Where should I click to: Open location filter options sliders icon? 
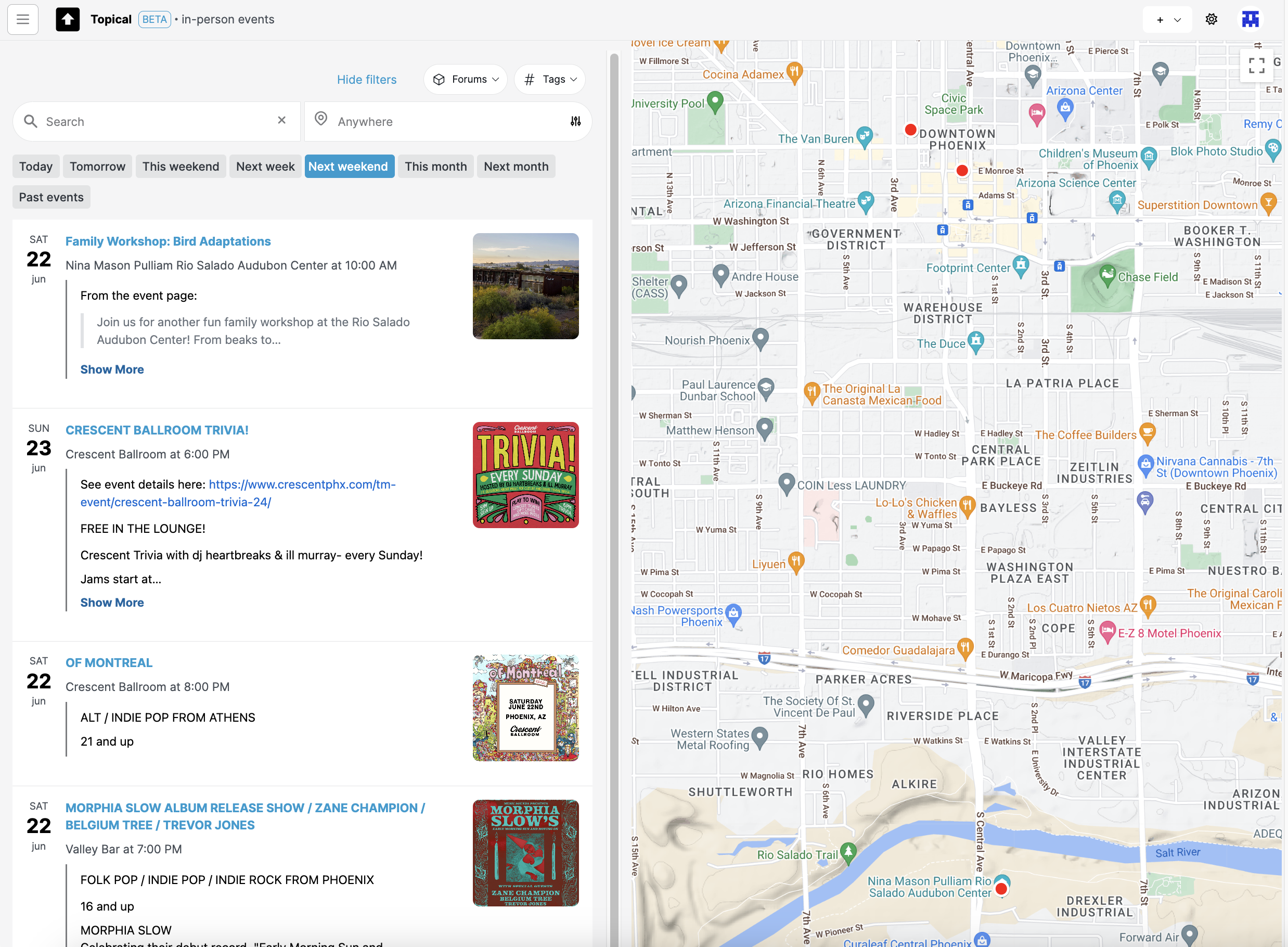tap(576, 121)
